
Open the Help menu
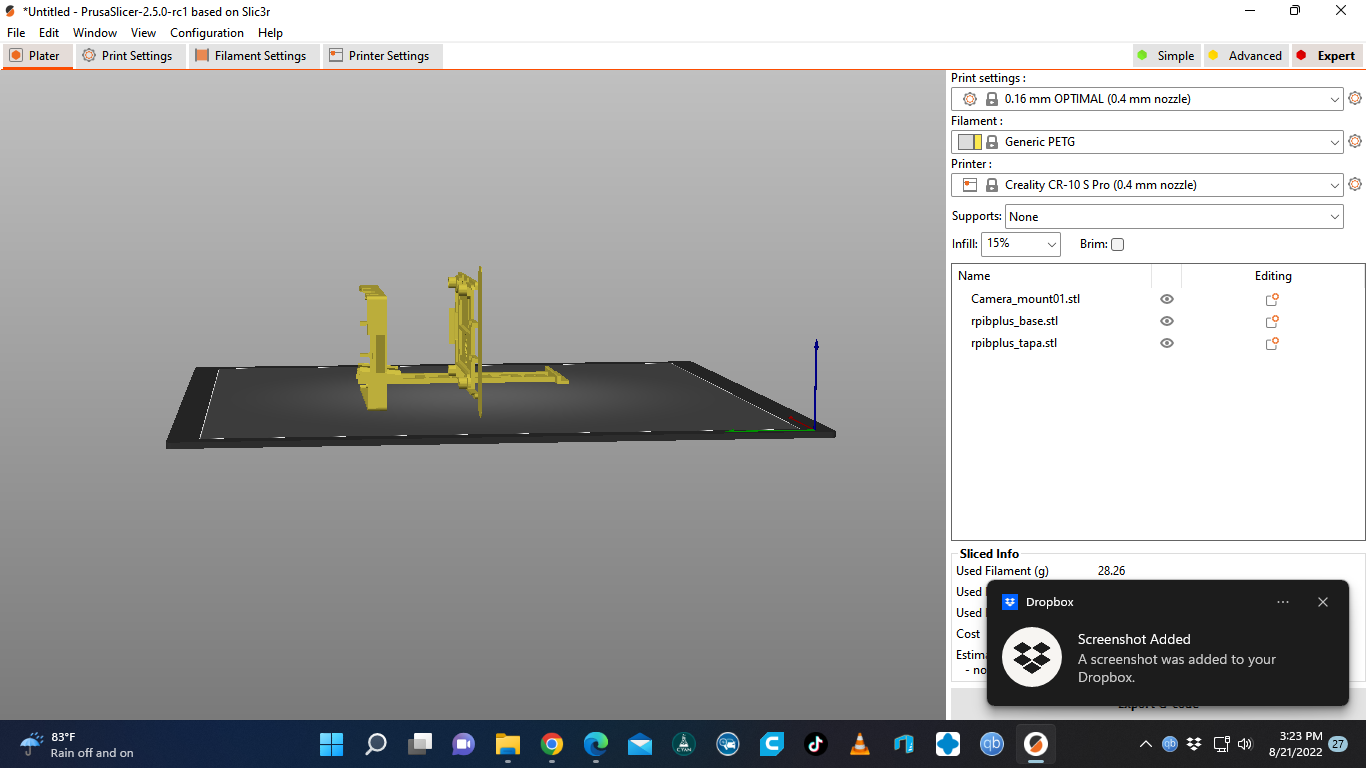(270, 33)
